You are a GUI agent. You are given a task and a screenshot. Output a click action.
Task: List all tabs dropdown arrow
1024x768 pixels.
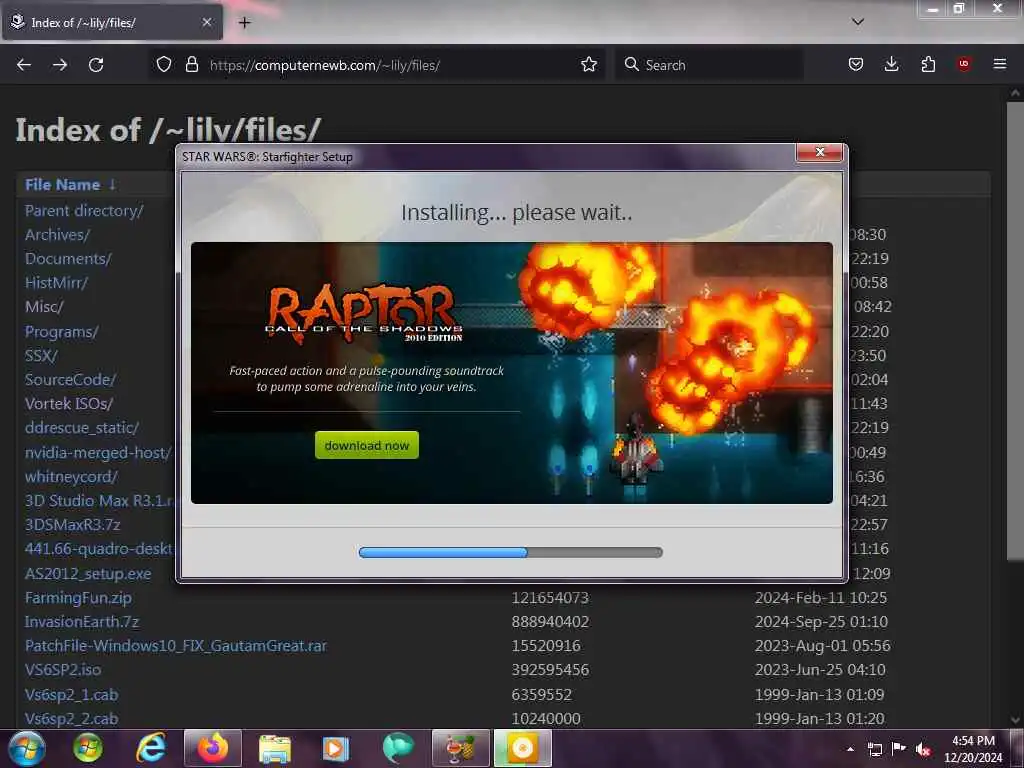point(857,22)
